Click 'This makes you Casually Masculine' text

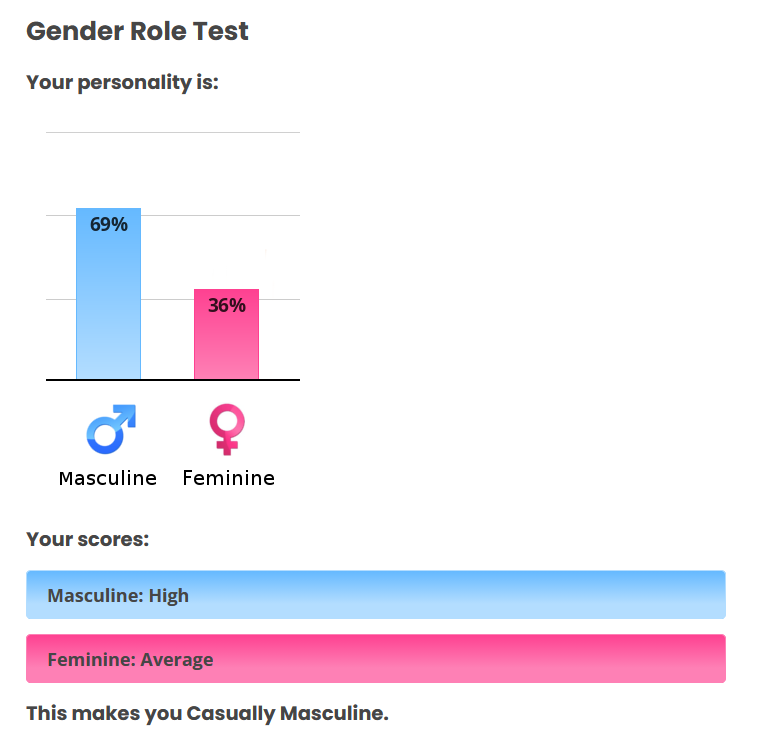[207, 713]
